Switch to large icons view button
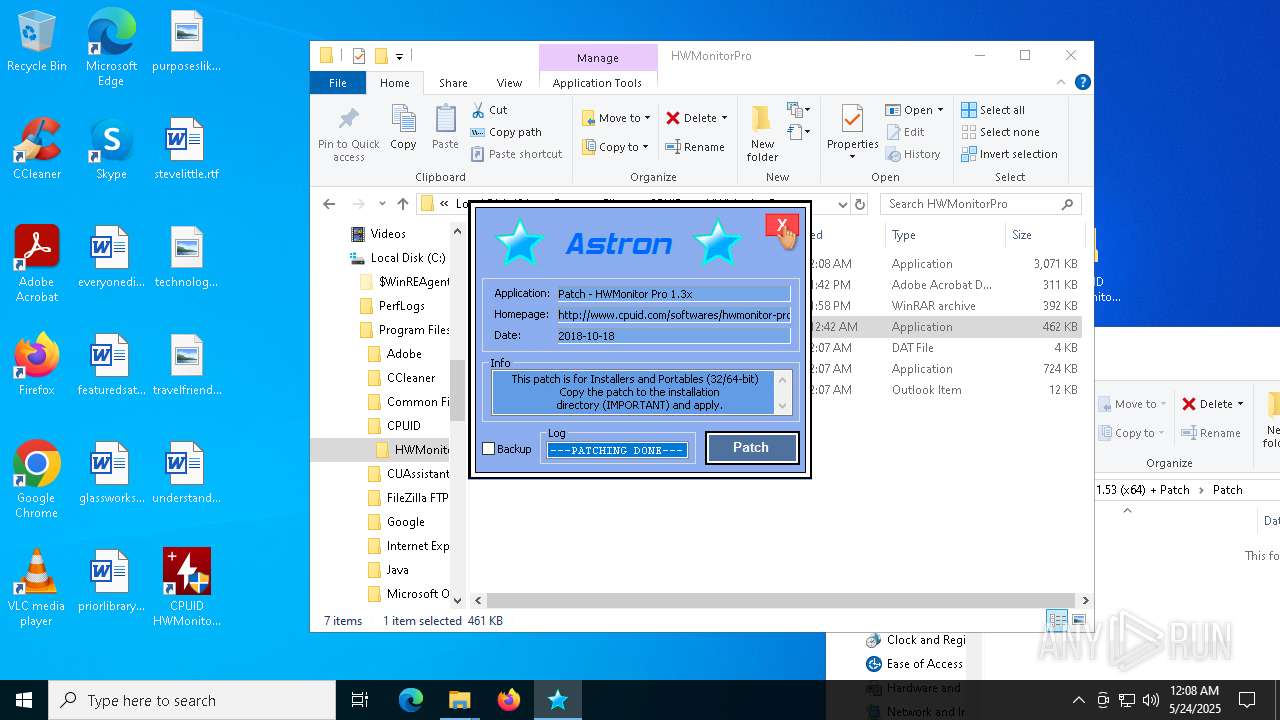Screen dimensions: 1280x720 click(x=1079, y=620)
